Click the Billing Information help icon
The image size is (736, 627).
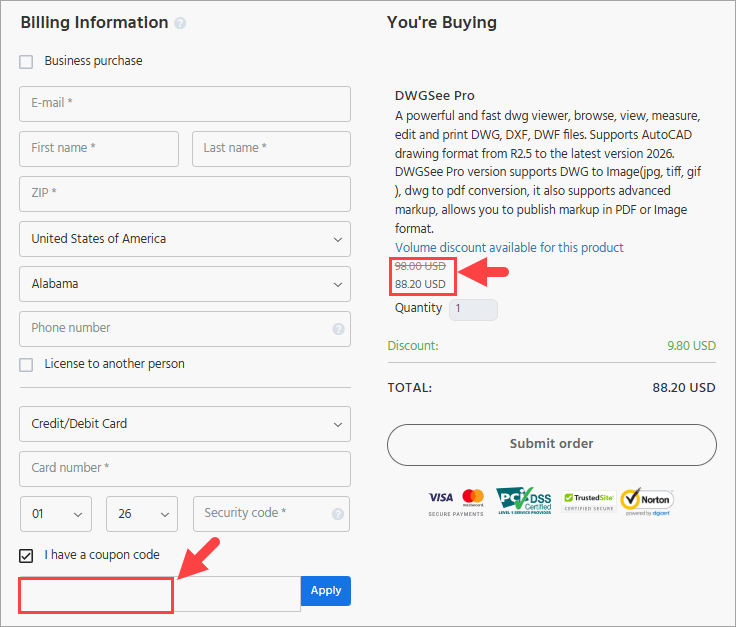coord(180,23)
